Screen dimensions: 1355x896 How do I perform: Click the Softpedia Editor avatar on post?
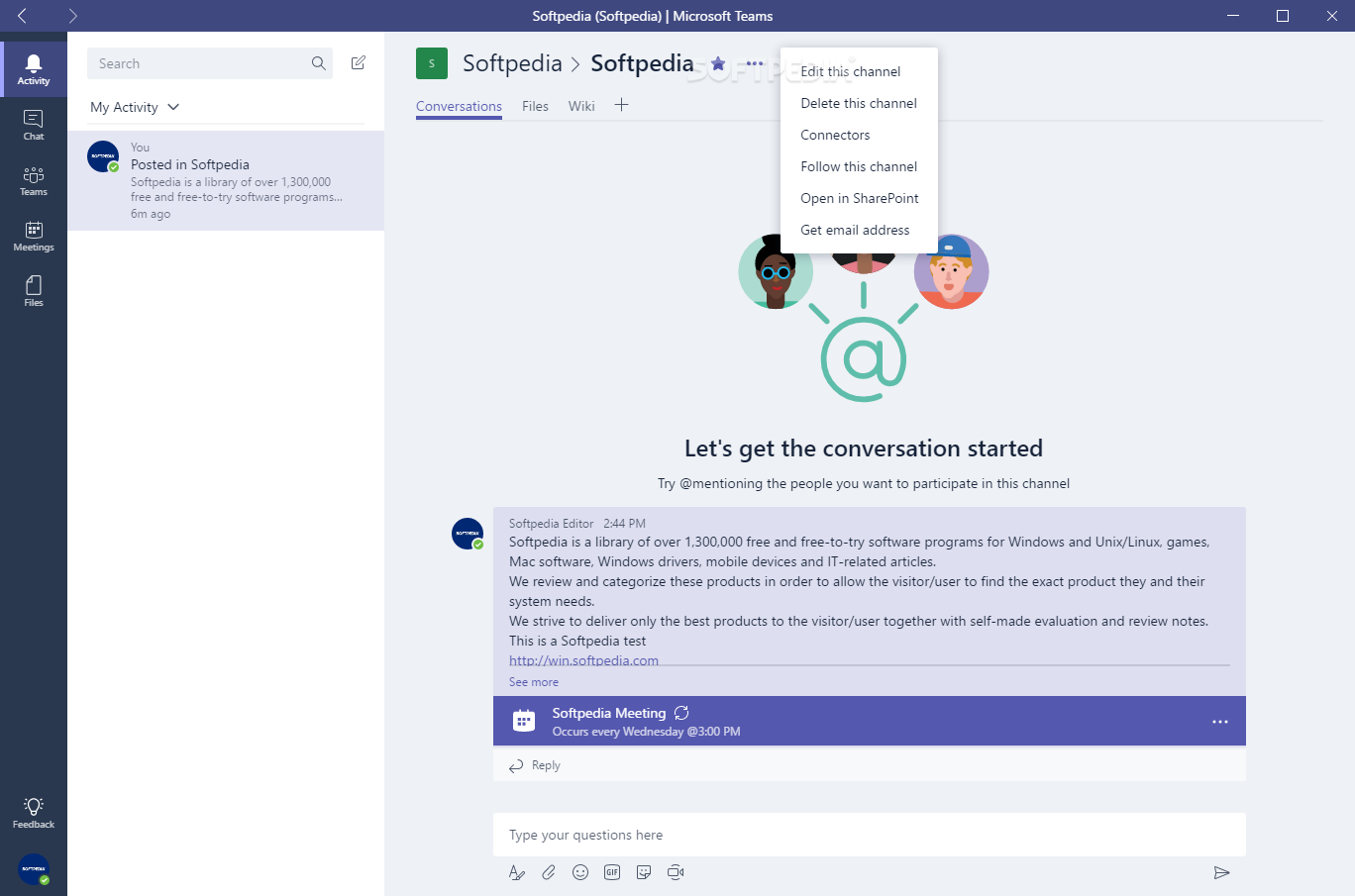click(x=468, y=534)
